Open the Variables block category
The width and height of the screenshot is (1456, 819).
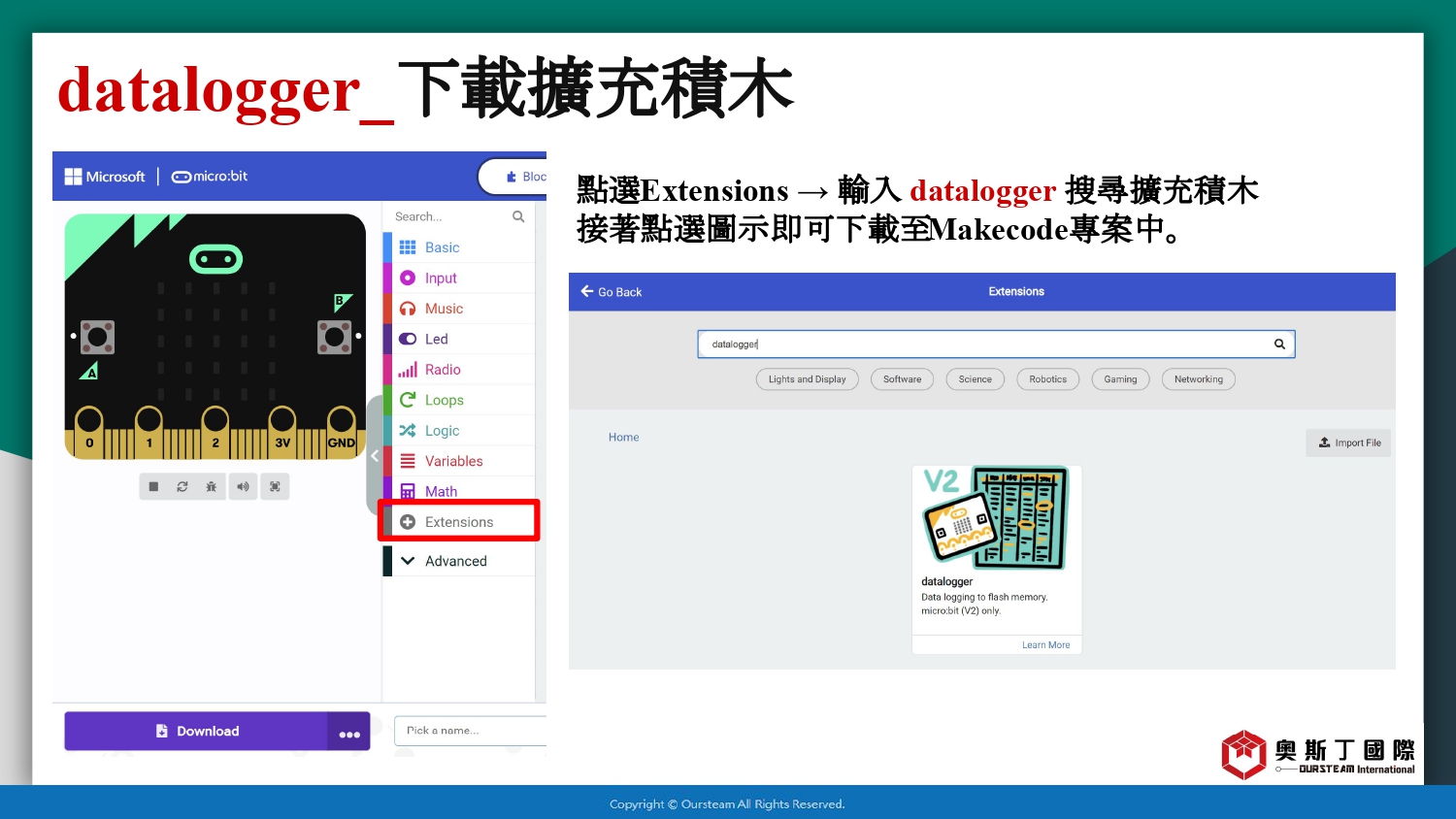coord(459,461)
